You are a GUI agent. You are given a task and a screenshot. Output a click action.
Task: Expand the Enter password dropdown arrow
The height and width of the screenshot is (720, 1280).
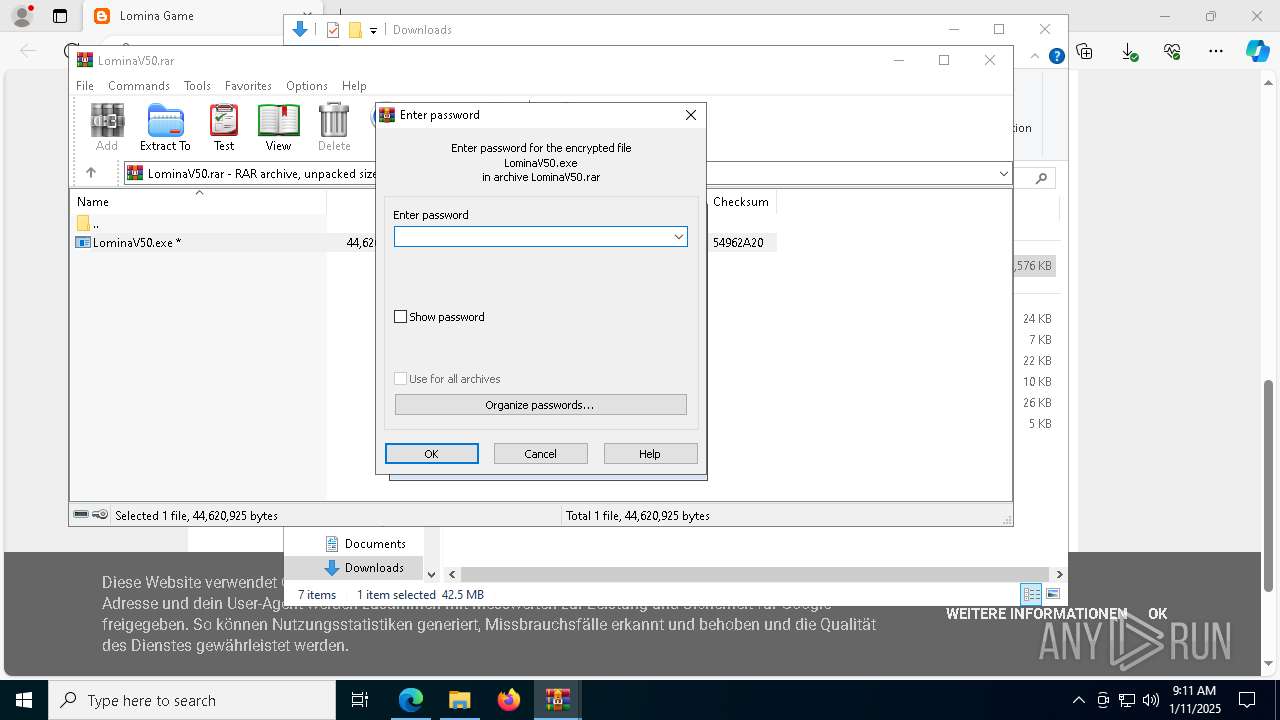tap(678, 237)
